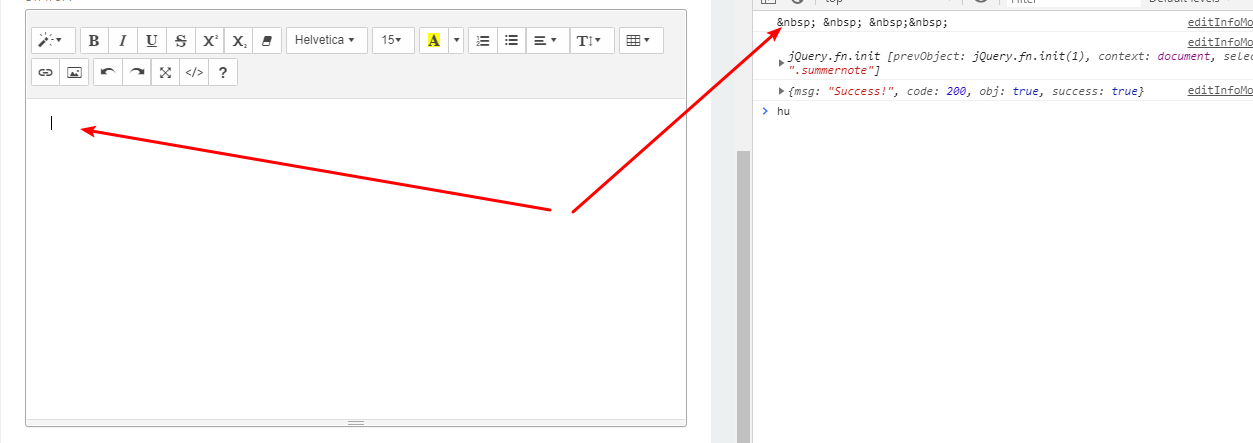Redo the last edit
The height and width of the screenshot is (443, 1253).
(x=137, y=72)
